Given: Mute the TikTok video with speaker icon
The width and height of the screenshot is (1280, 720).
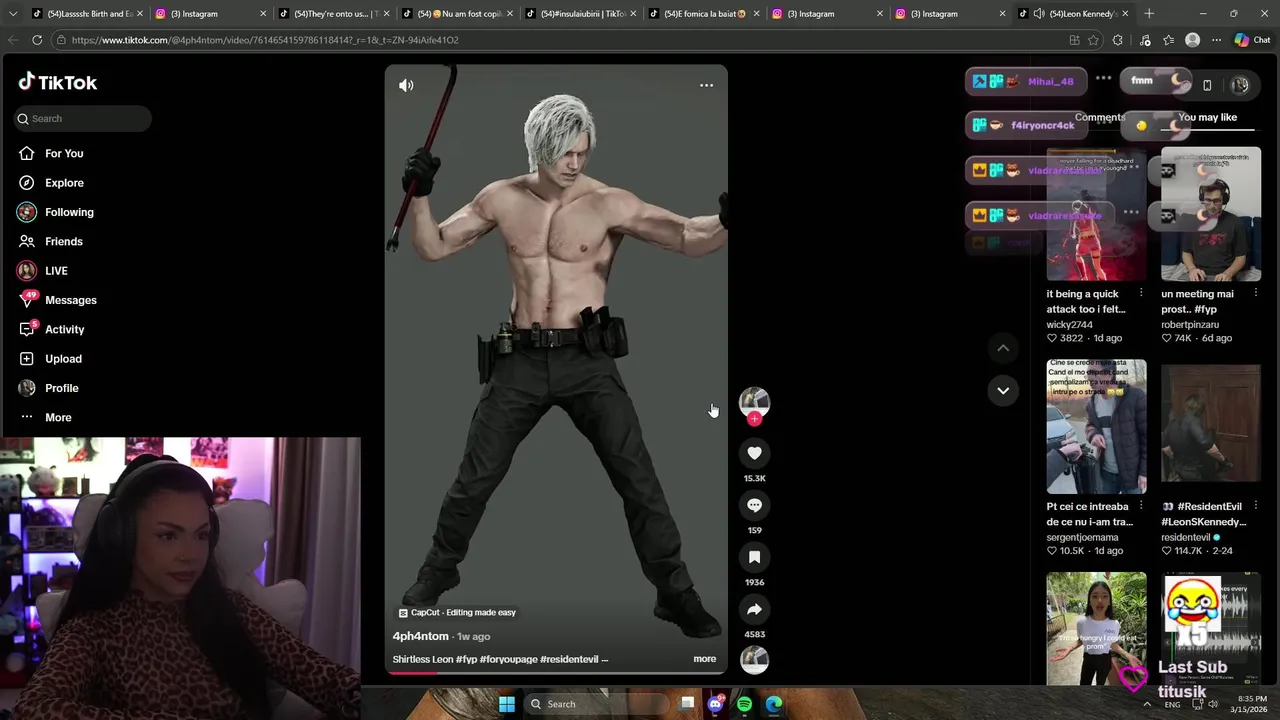Looking at the screenshot, I should coord(406,85).
